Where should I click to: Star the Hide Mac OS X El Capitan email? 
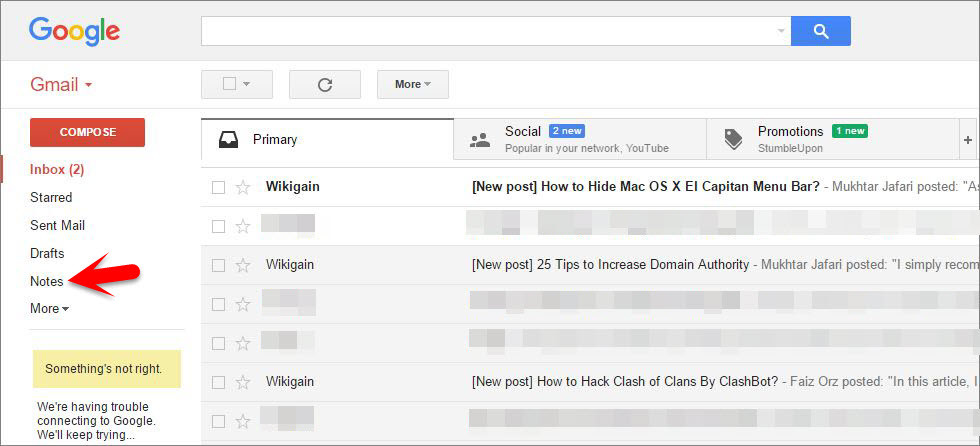[242, 187]
